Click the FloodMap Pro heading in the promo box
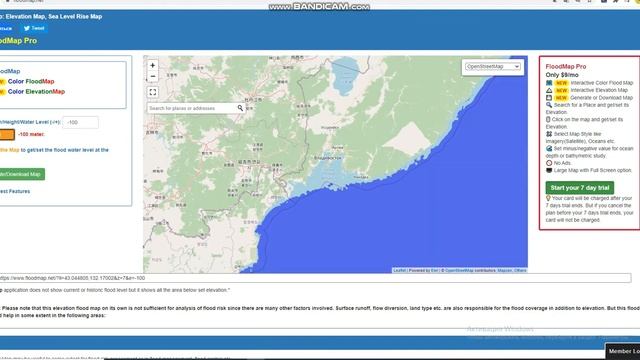Screen dimensions: 640x360 [566, 67]
